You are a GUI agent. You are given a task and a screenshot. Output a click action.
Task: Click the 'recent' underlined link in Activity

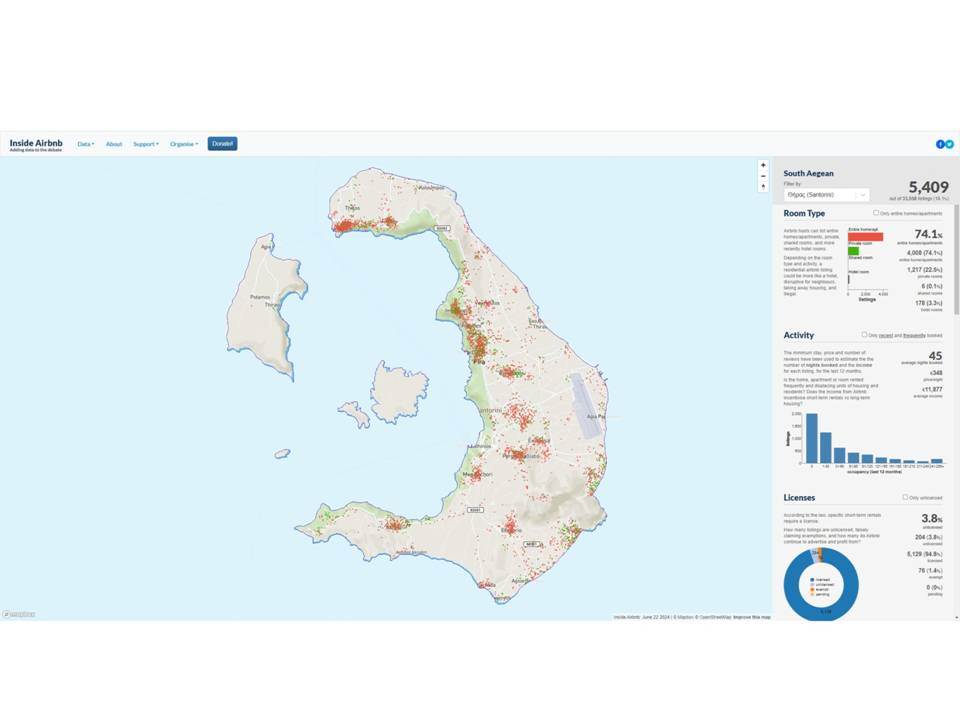(886, 336)
